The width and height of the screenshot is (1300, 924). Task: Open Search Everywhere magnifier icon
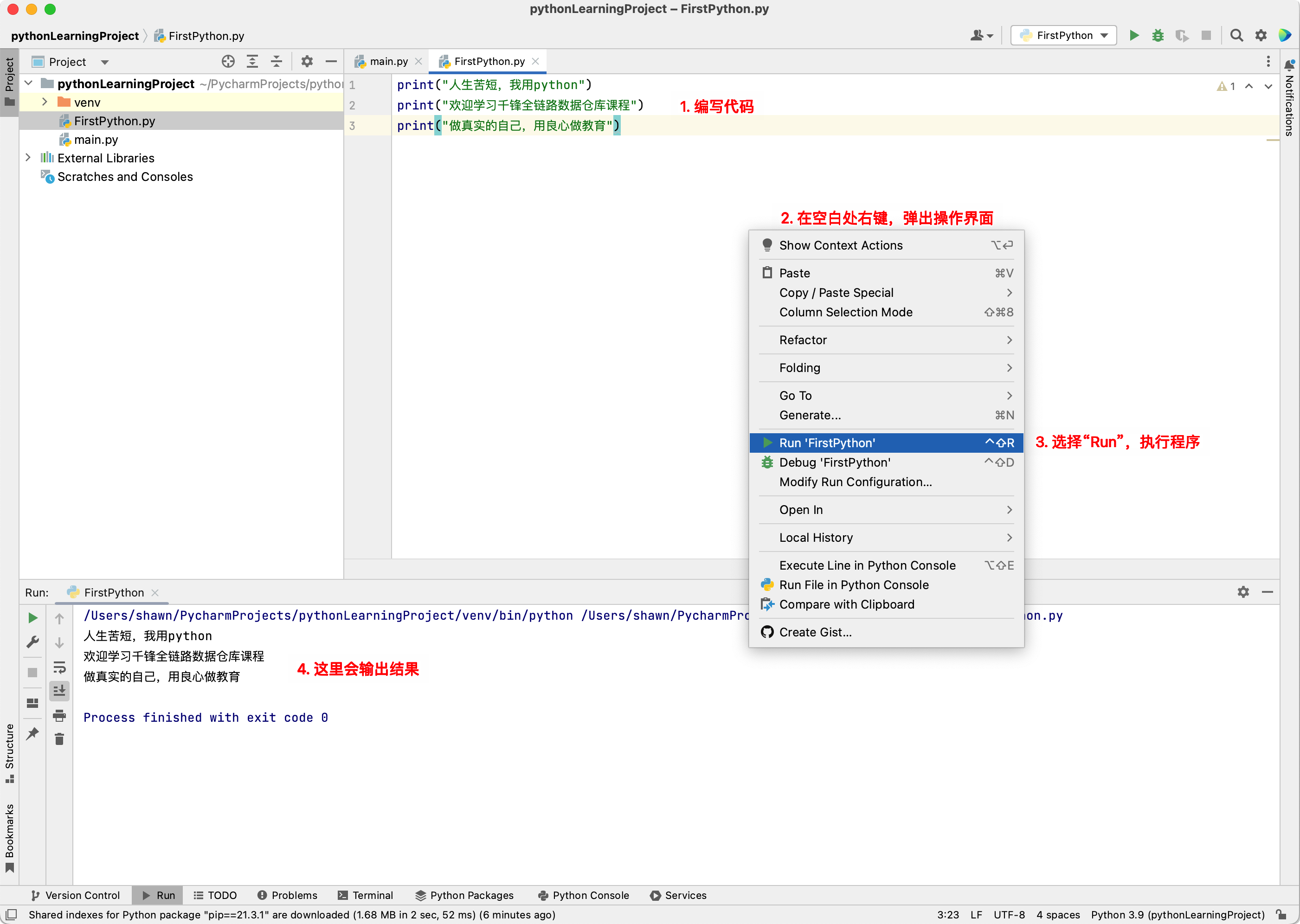point(1236,35)
